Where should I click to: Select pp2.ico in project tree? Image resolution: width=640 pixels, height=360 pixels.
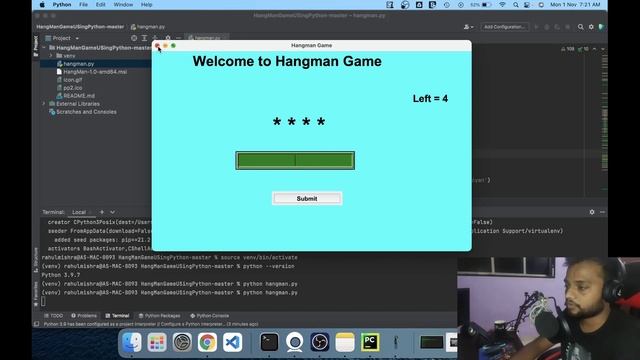pos(73,88)
